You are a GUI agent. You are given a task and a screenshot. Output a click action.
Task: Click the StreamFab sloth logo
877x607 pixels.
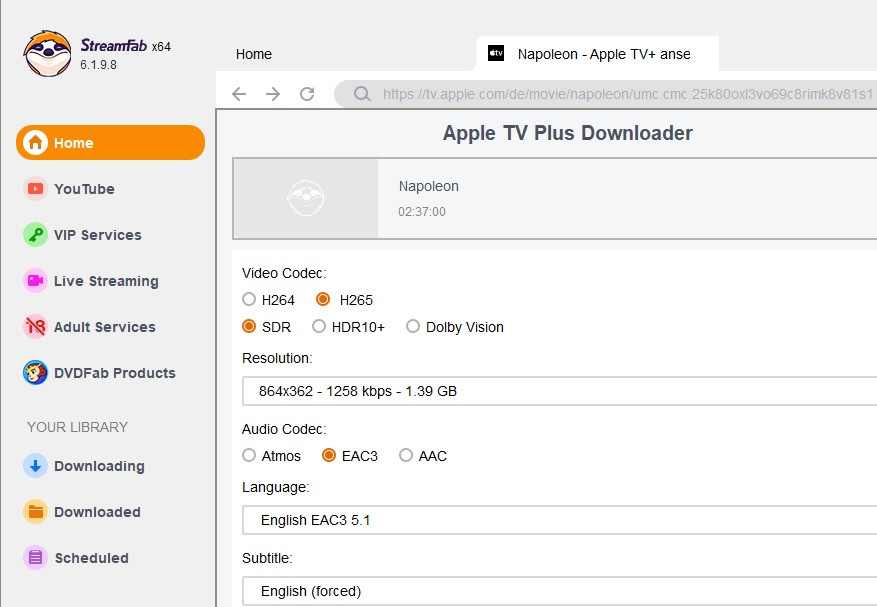[47, 54]
